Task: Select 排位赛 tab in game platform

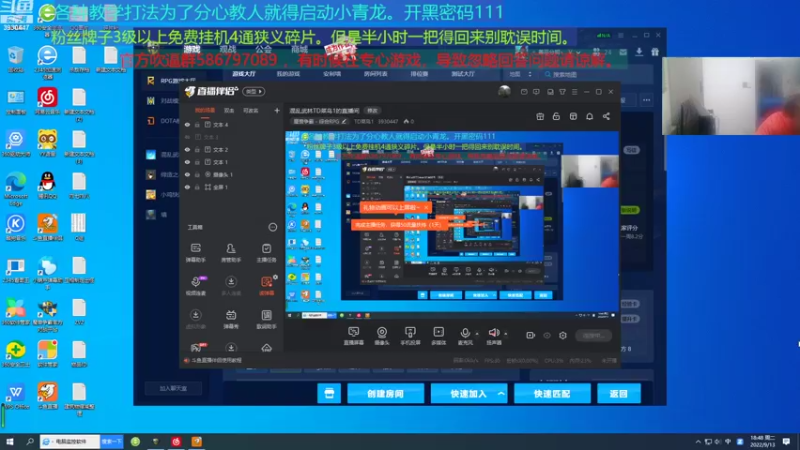Action: [x=419, y=74]
